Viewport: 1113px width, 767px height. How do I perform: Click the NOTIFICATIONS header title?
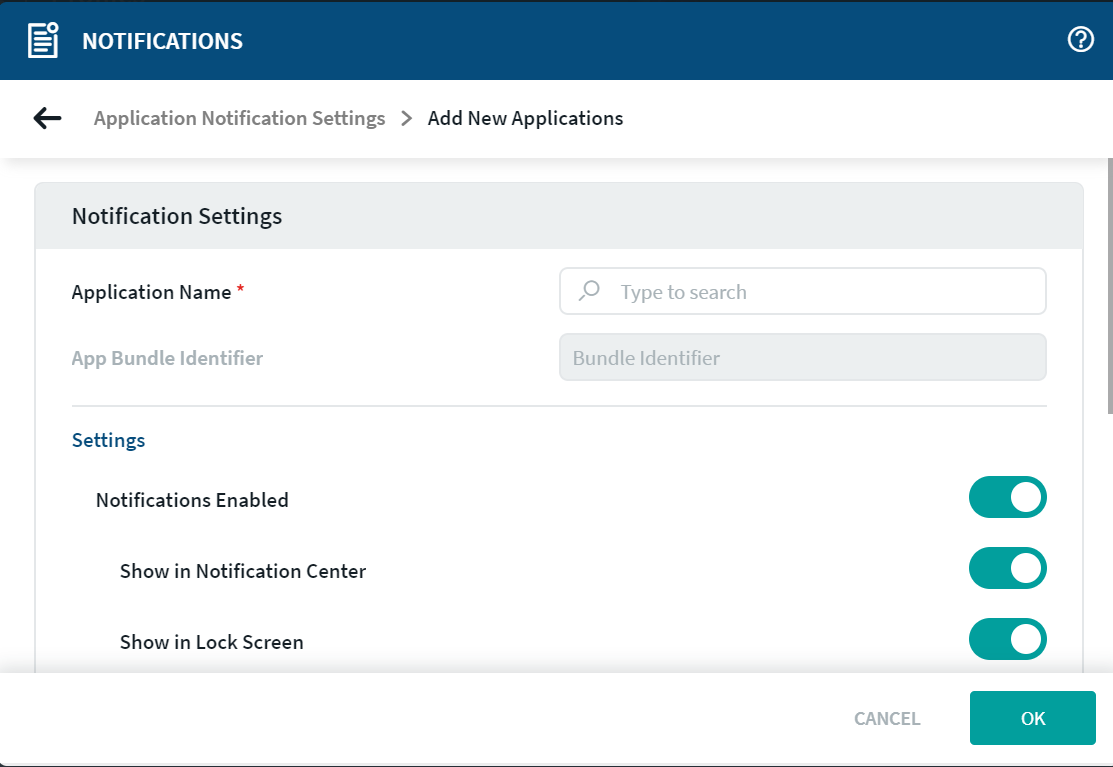point(162,41)
